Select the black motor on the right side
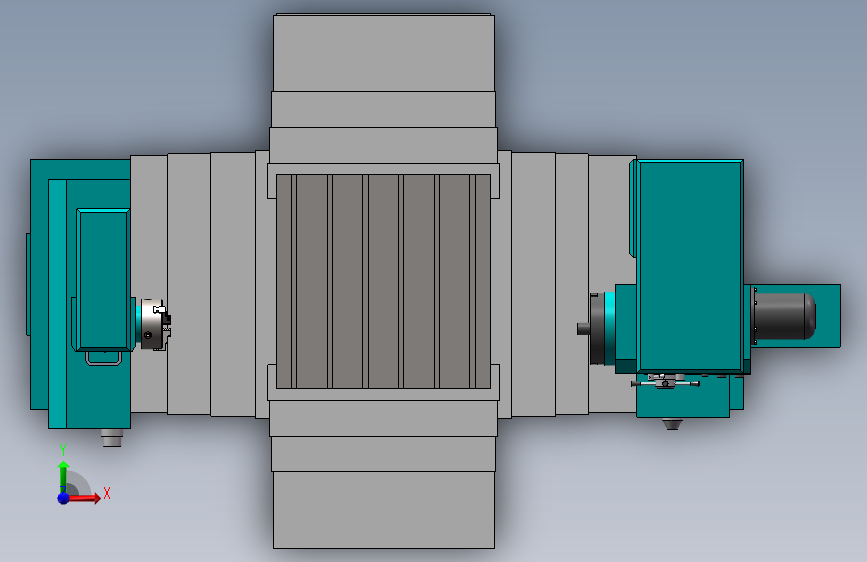 pyautogui.click(x=785, y=316)
